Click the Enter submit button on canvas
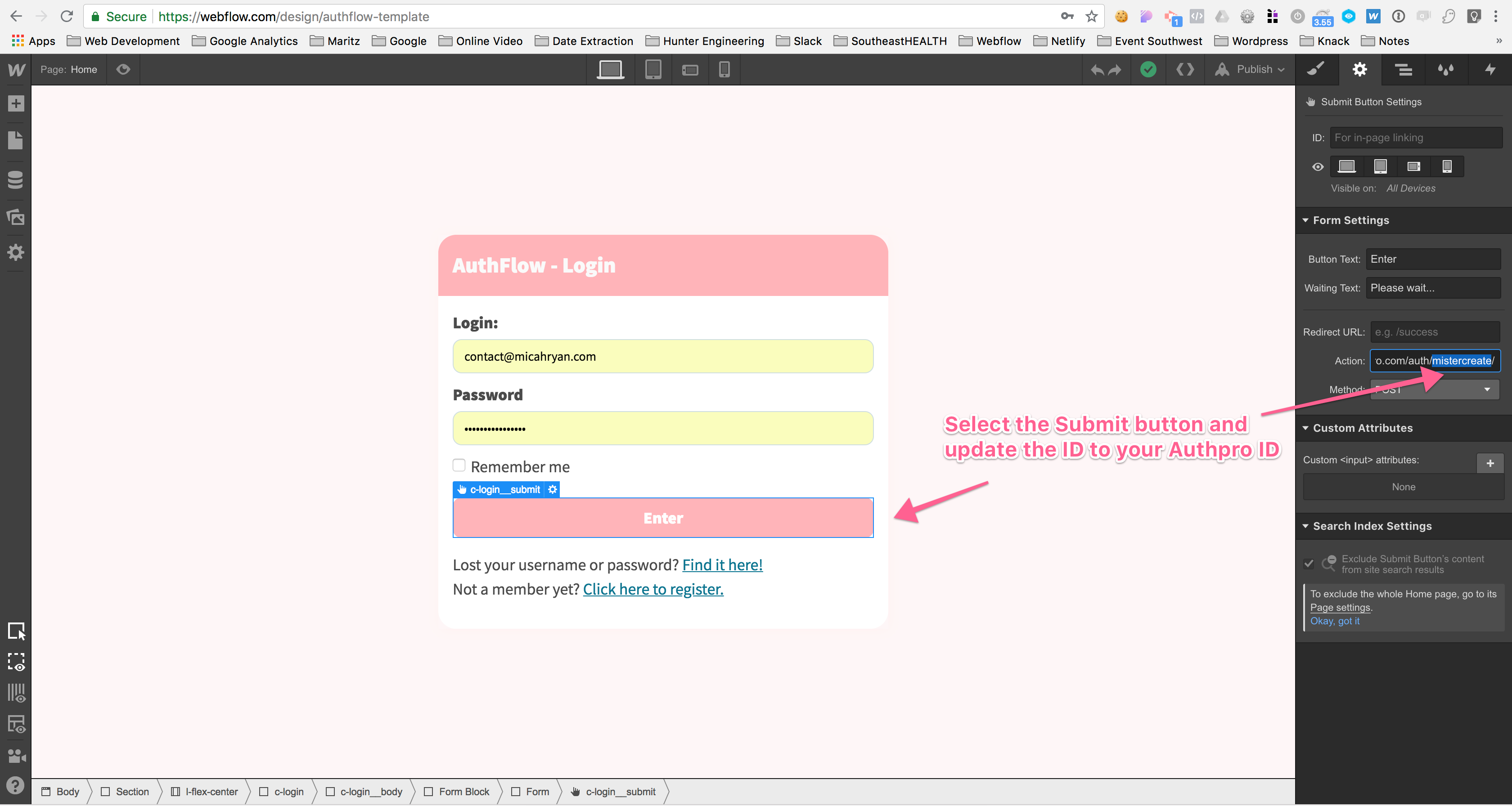This screenshot has width=1512, height=806. click(x=663, y=518)
